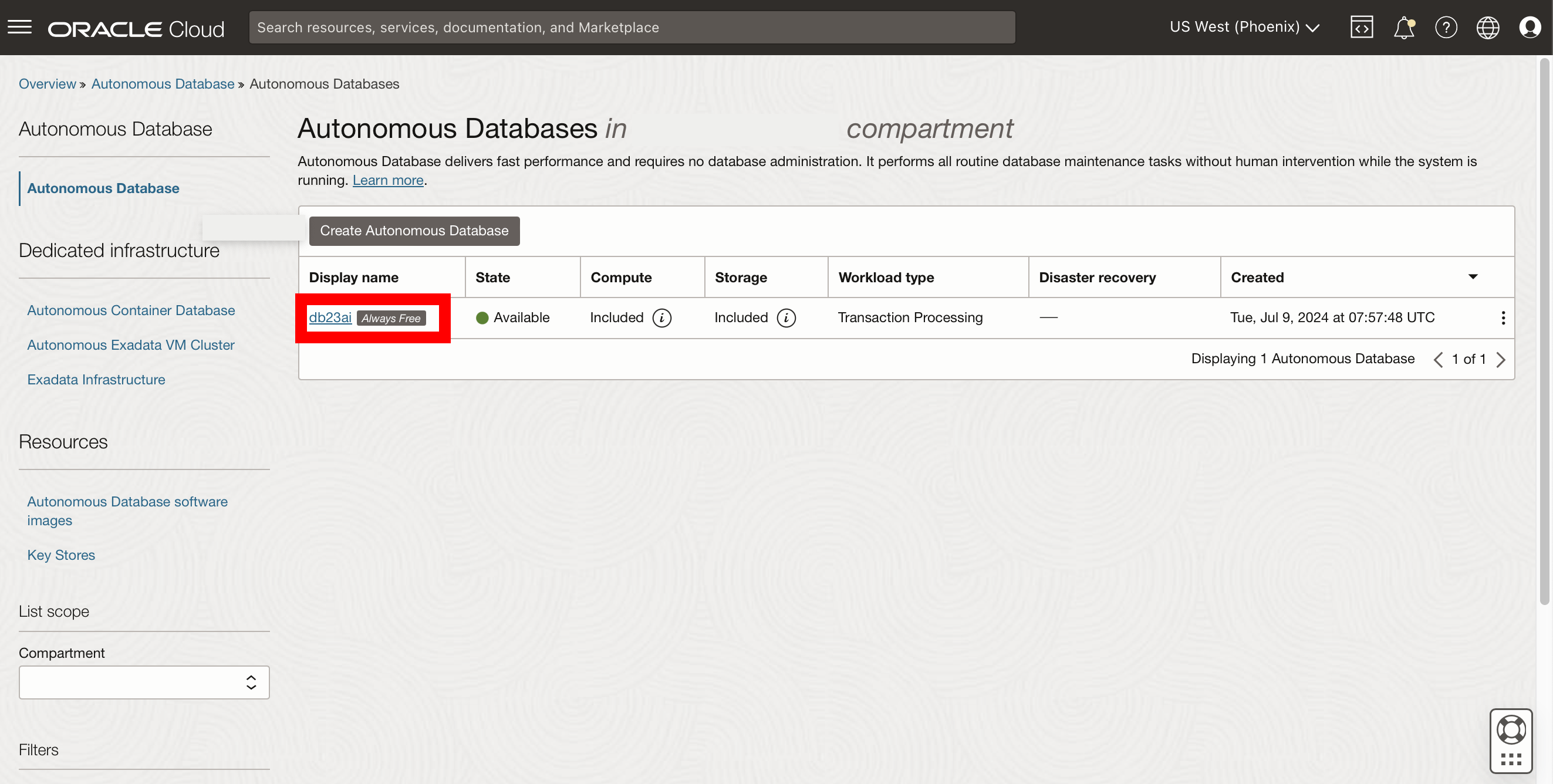The width and height of the screenshot is (1553, 784).
Task: Open Autonomous Database software images
Action: (x=127, y=511)
